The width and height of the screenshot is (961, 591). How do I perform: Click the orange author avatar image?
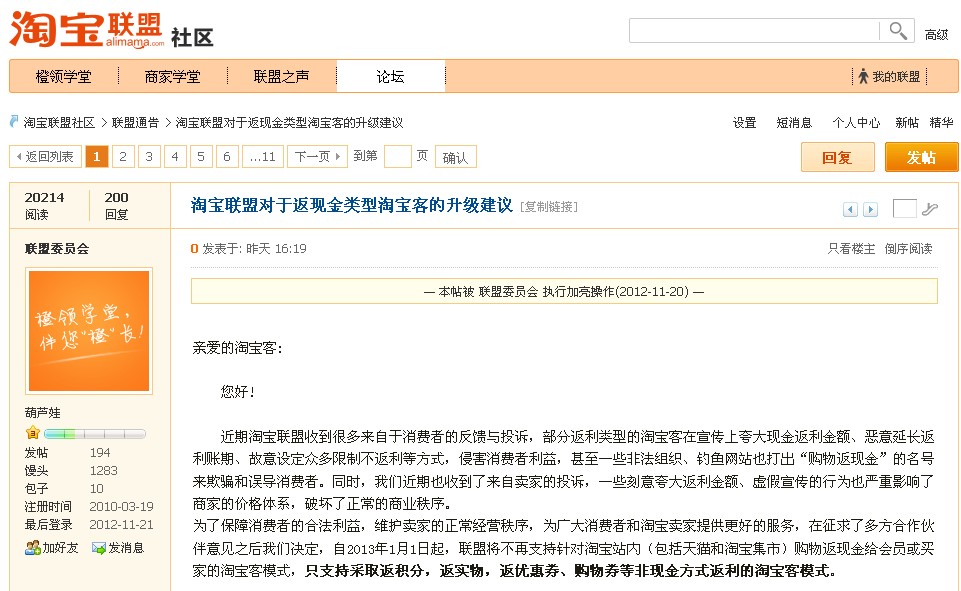click(89, 330)
